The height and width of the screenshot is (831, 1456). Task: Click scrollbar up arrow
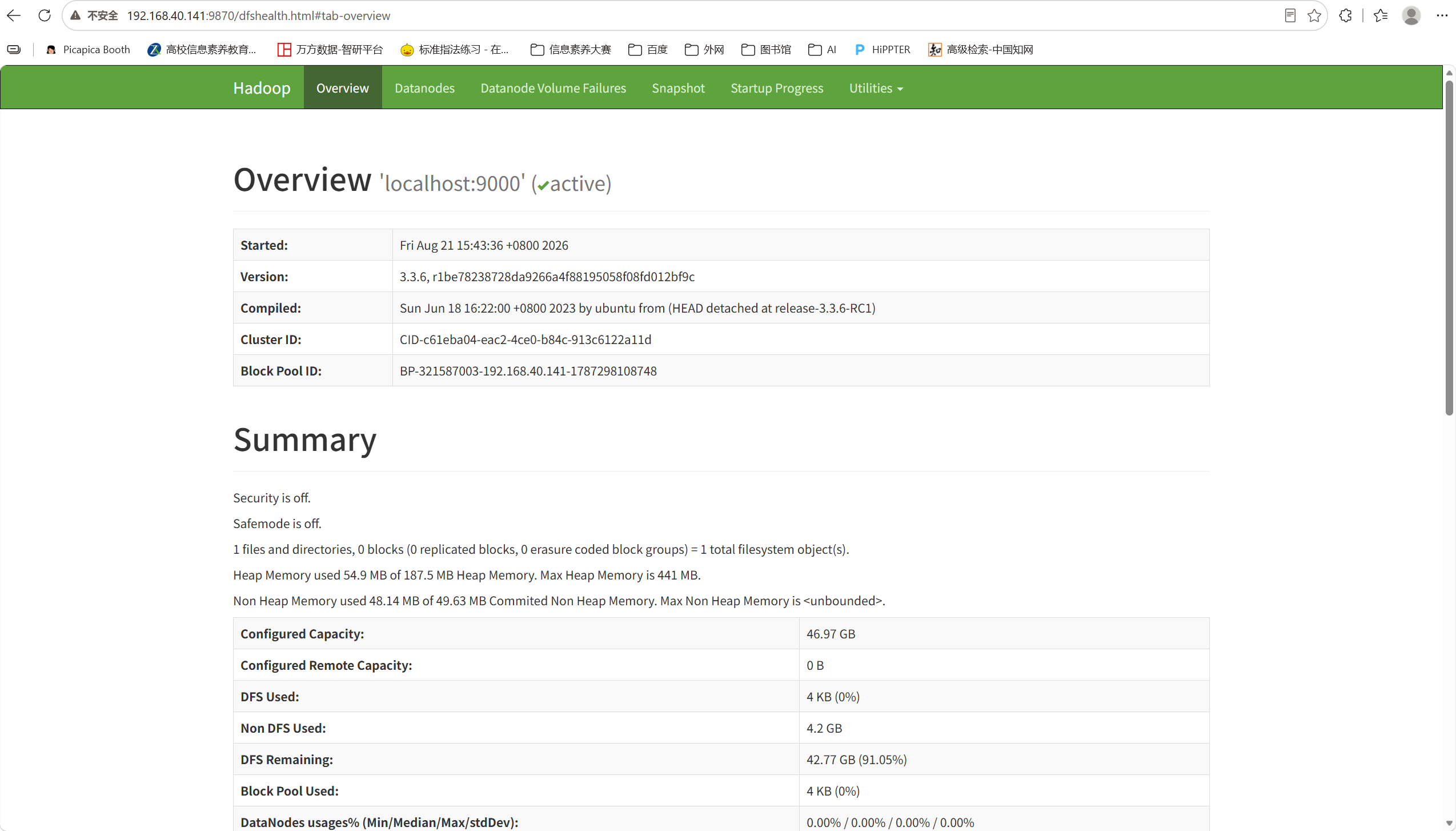coord(1449,73)
